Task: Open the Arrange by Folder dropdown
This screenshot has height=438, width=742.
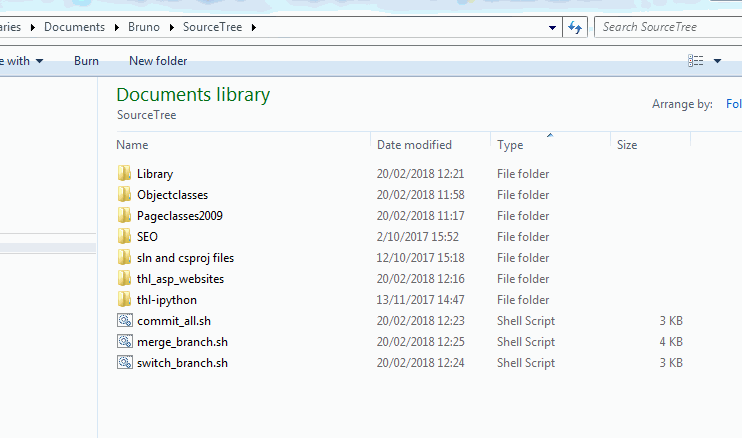Action: (x=733, y=104)
